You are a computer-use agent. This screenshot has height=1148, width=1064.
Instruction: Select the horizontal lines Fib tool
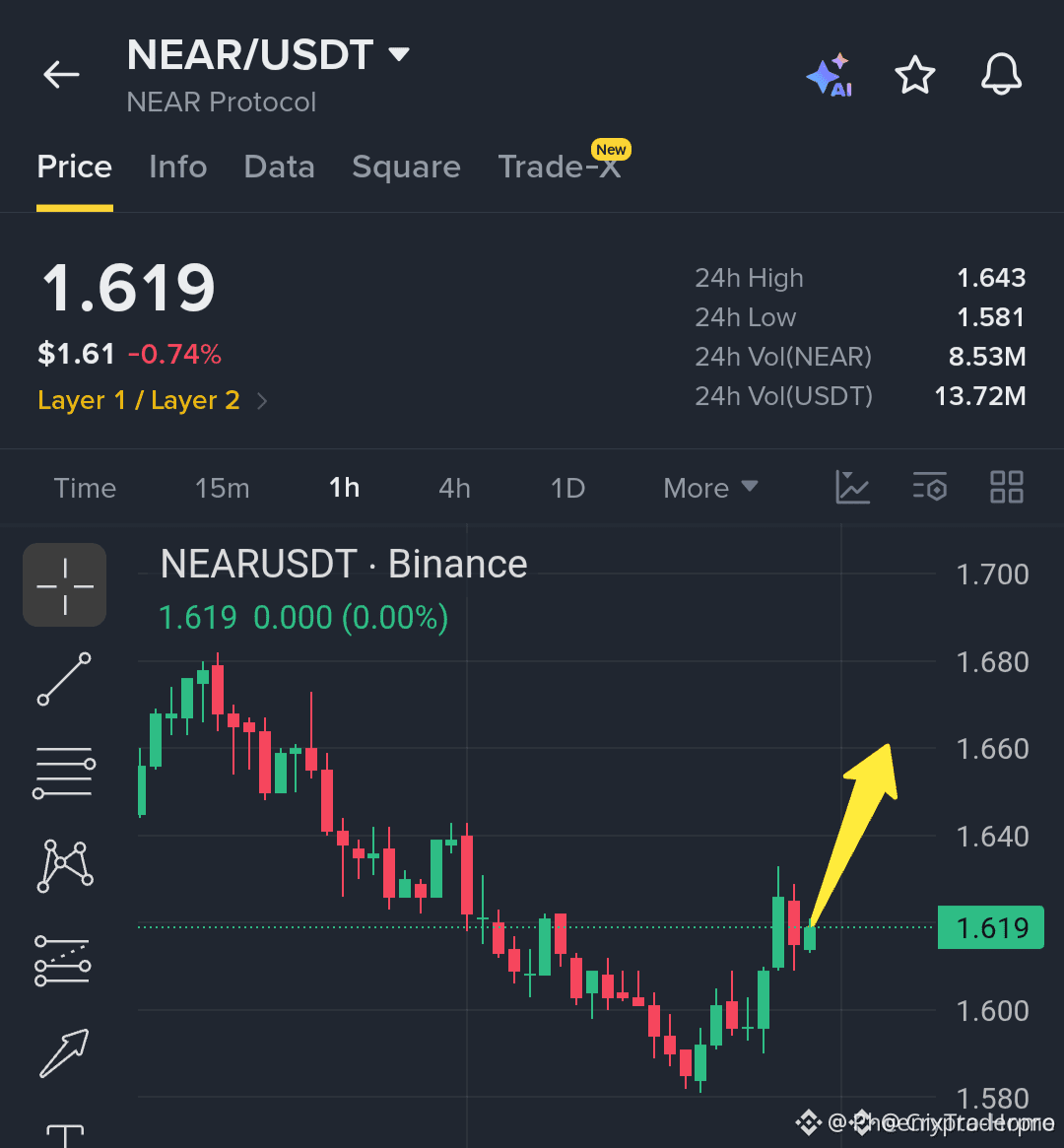tap(64, 774)
